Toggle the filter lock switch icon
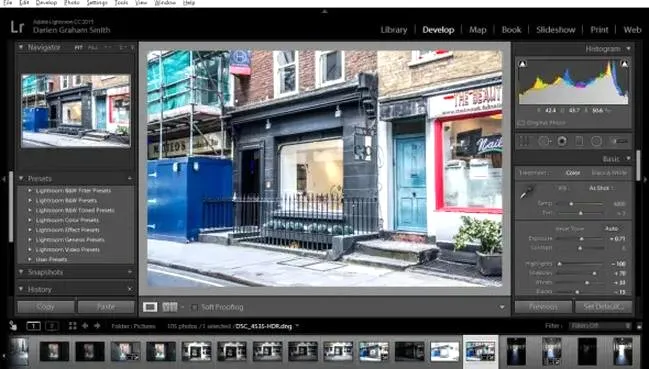The height and width of the screenshot is (369, 649). (x=639, y=326)
